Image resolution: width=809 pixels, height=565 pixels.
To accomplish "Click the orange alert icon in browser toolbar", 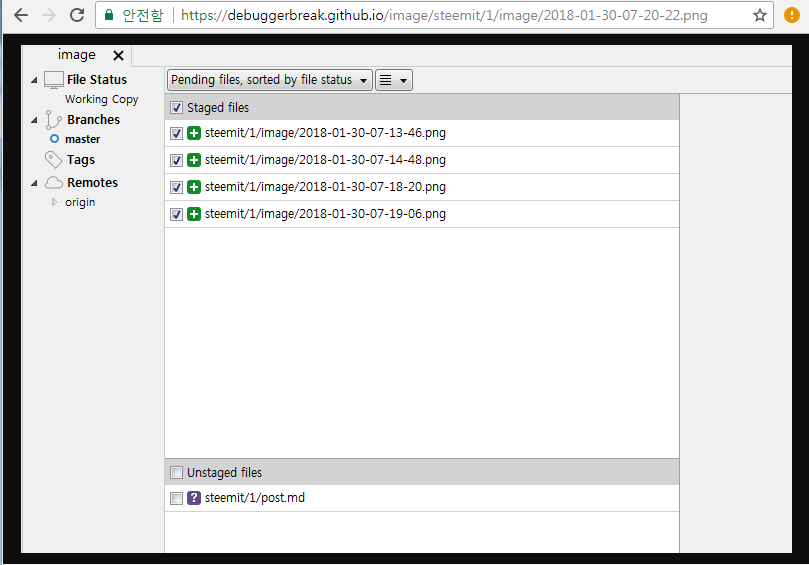I will pyautogui.click(x=792, y=15).
